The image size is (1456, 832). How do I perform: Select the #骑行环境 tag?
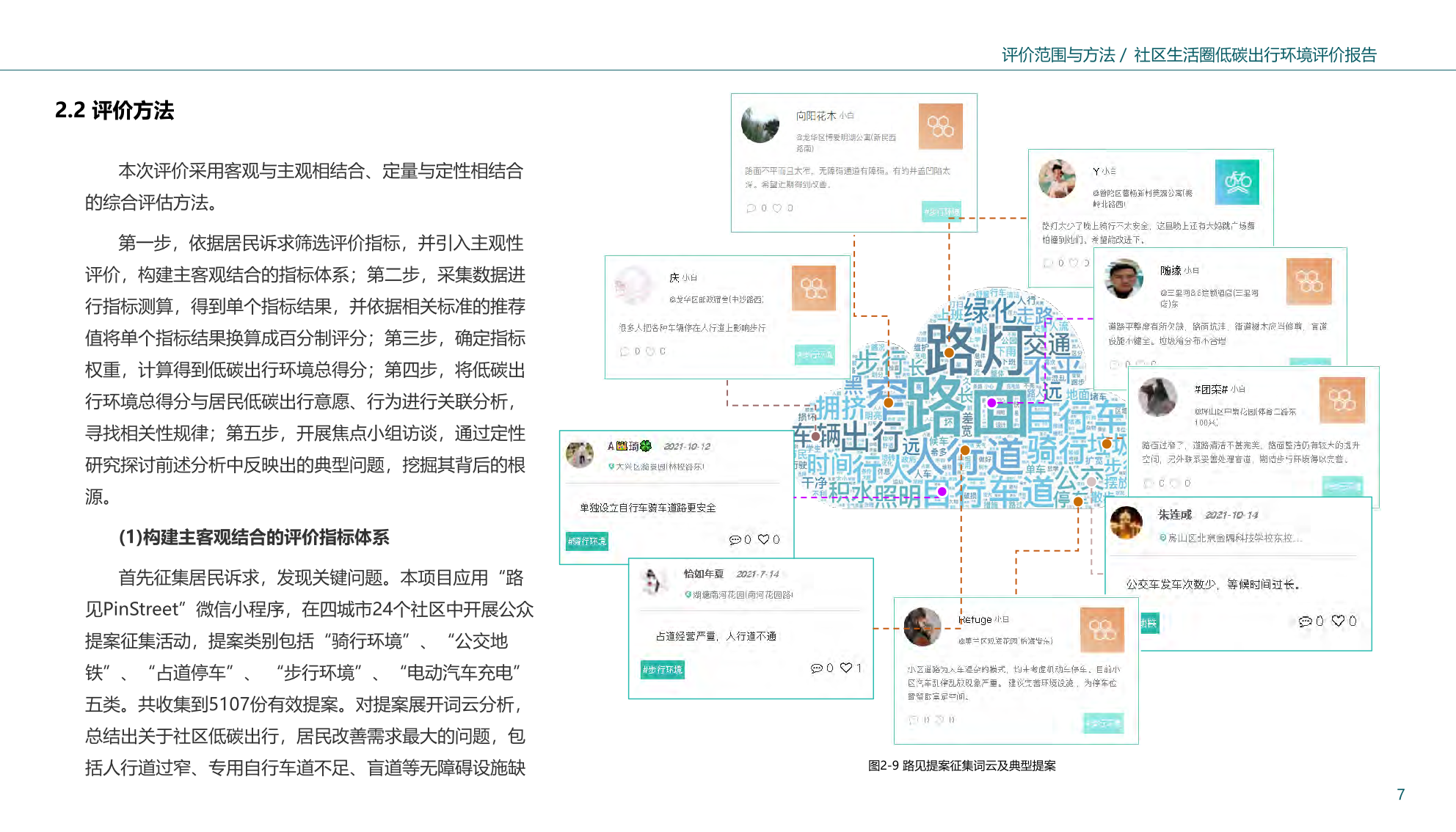(x=587, y=541)
